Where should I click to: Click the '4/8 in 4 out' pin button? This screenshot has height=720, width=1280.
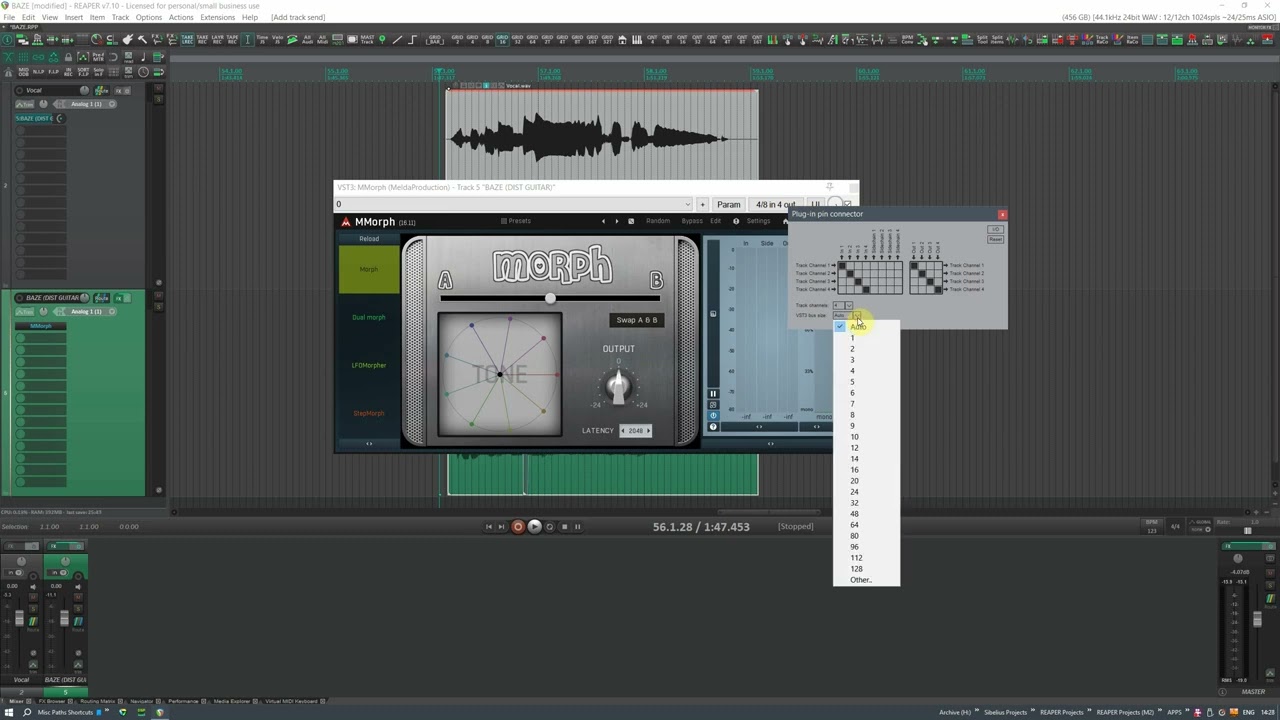tap(775, 205)
